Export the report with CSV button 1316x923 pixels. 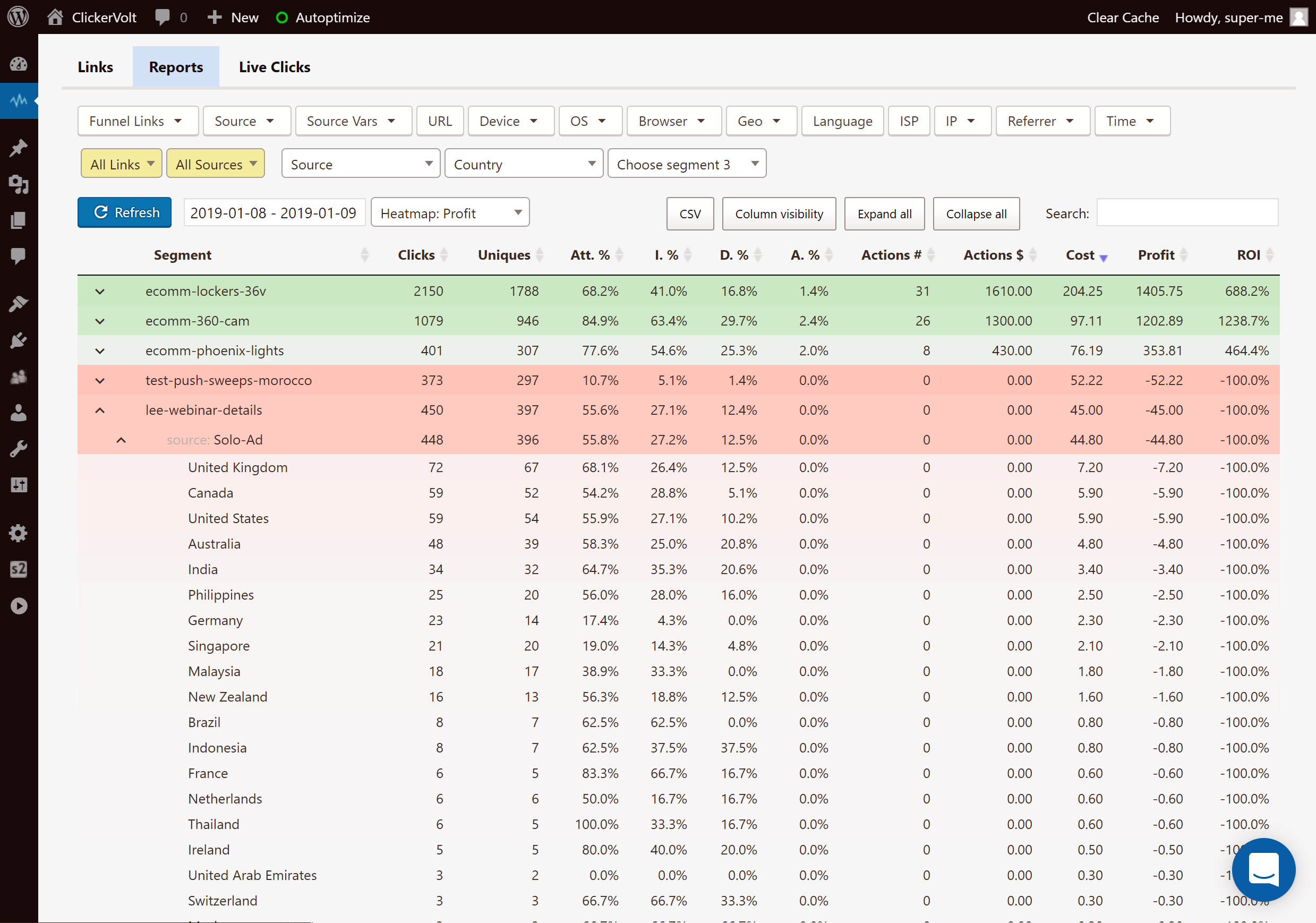690,213
